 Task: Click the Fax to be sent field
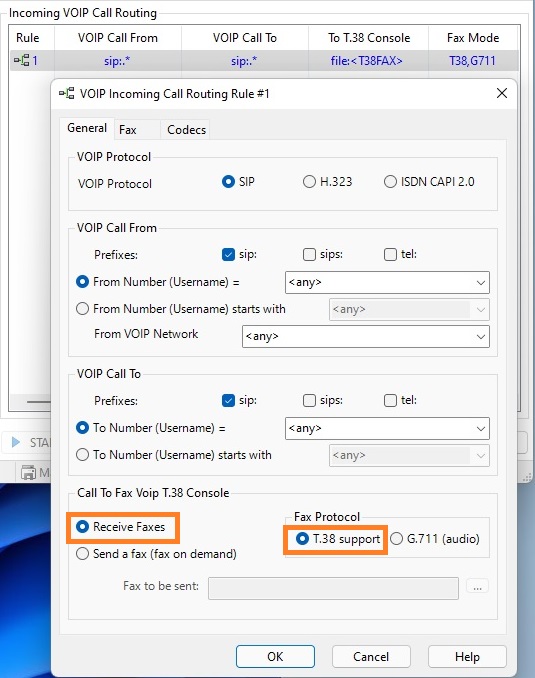tap(333, 588)
